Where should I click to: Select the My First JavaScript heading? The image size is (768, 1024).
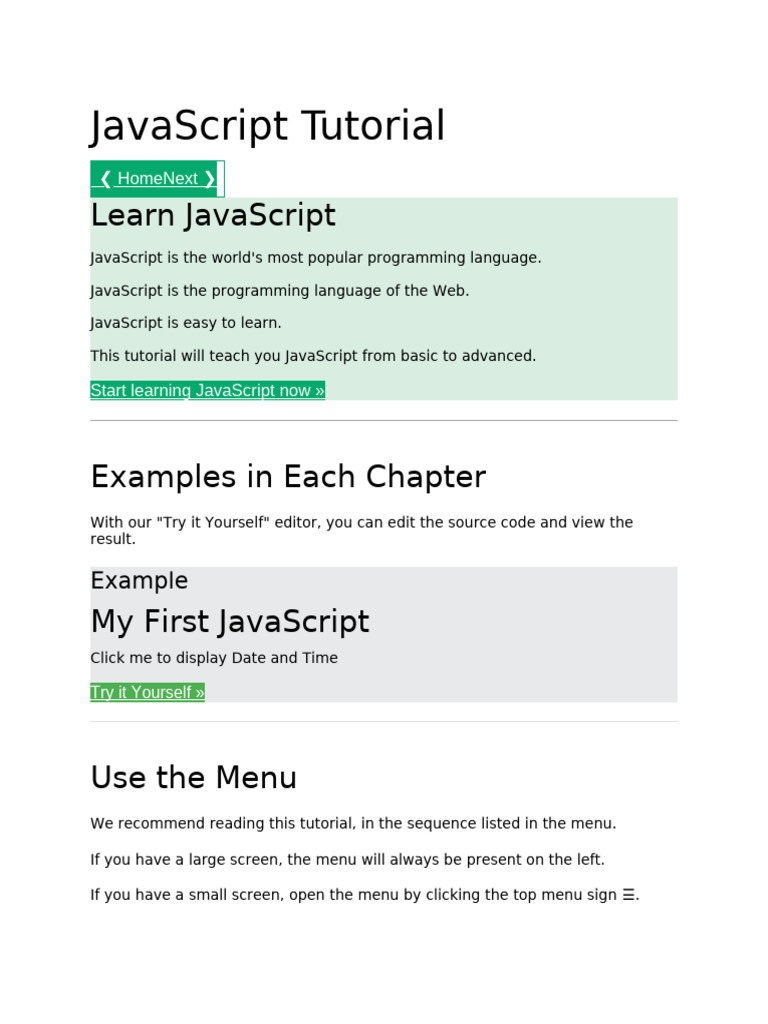pyautogui.click(x=229, y=622)
